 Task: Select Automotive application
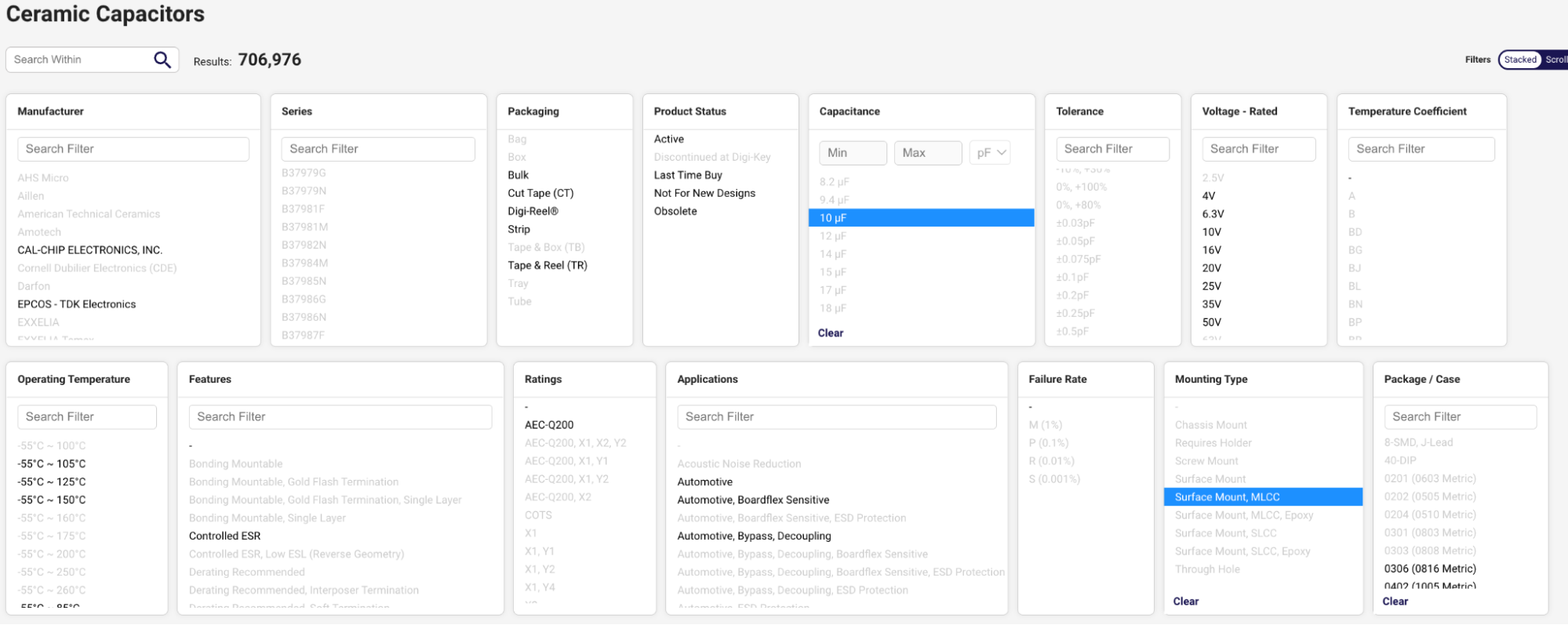704,482
